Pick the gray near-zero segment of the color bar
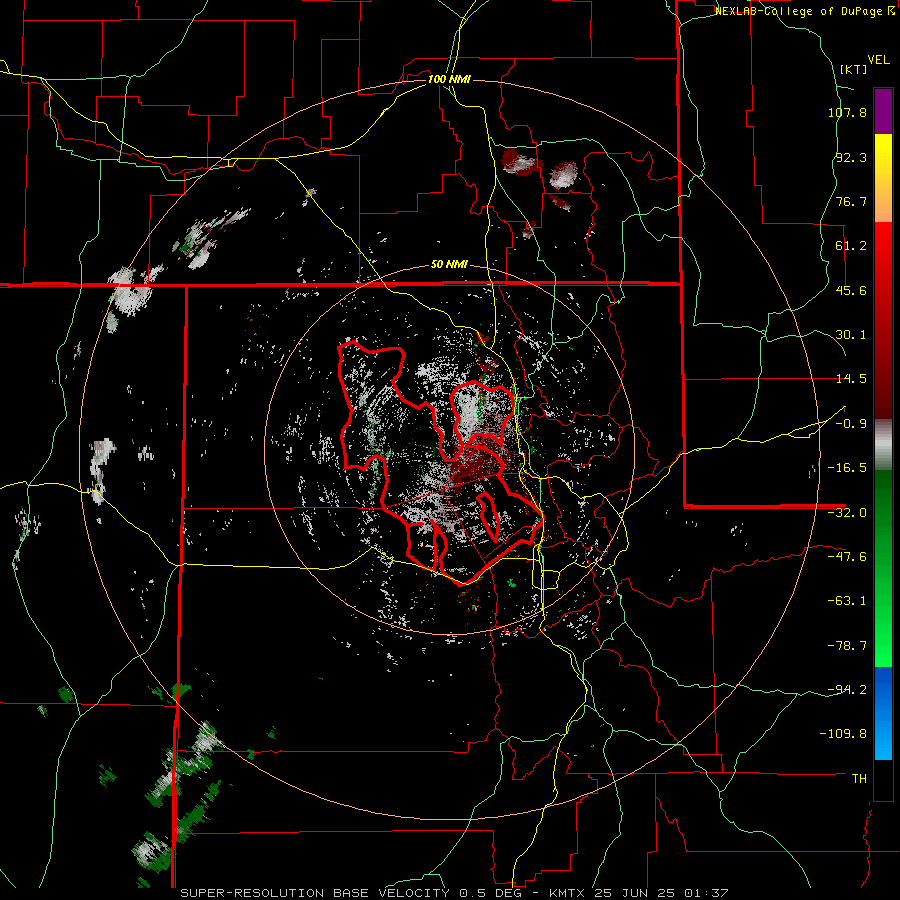The image size is (900, 900). (883, 444)
